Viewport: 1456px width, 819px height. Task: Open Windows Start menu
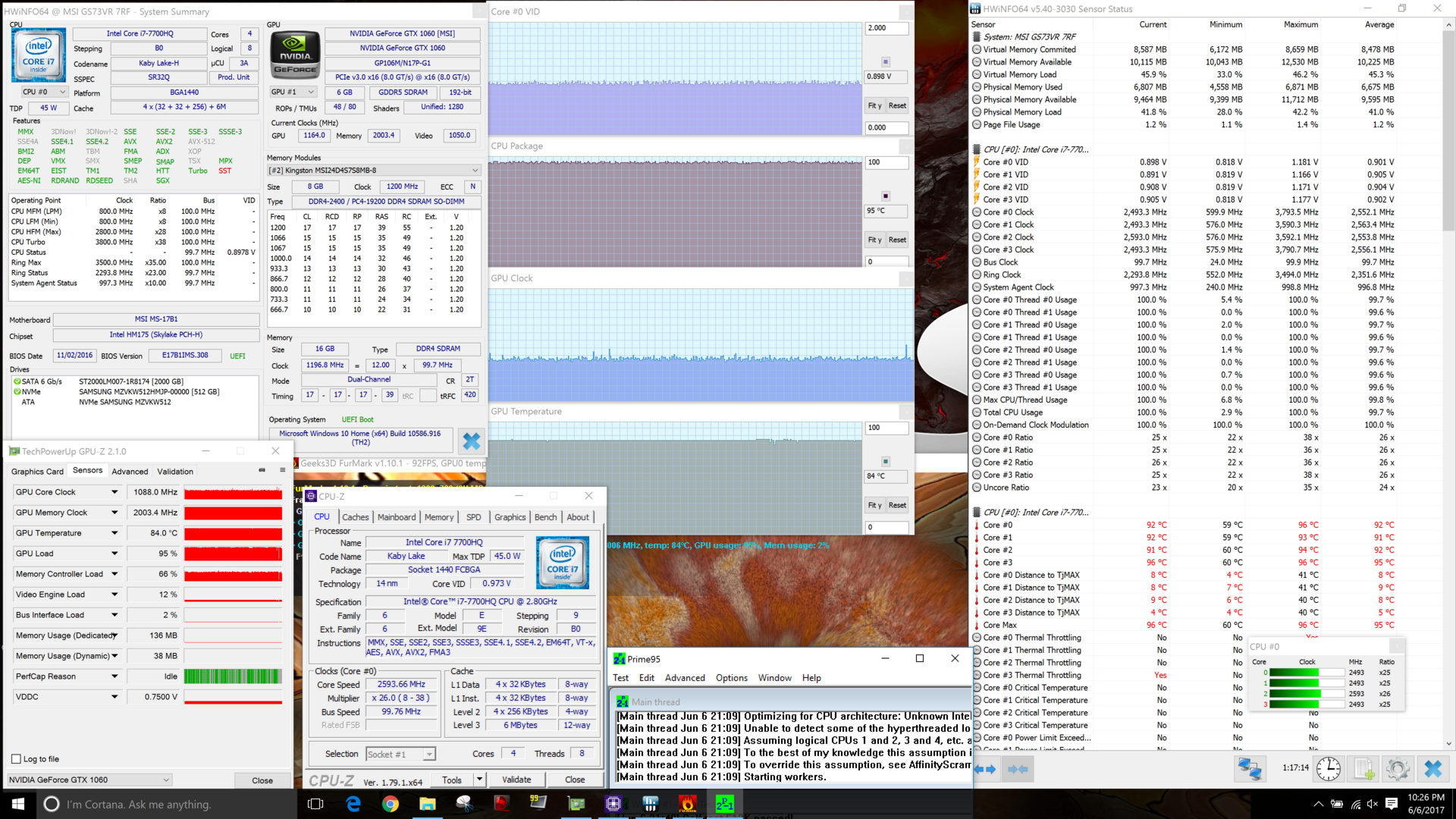(18, 804)
